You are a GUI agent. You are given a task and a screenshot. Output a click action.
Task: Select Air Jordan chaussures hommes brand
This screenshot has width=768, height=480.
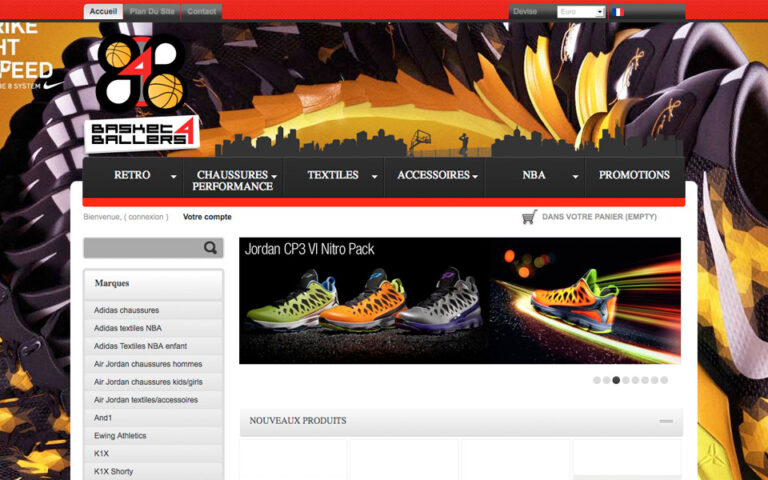[x=148, y=364]
